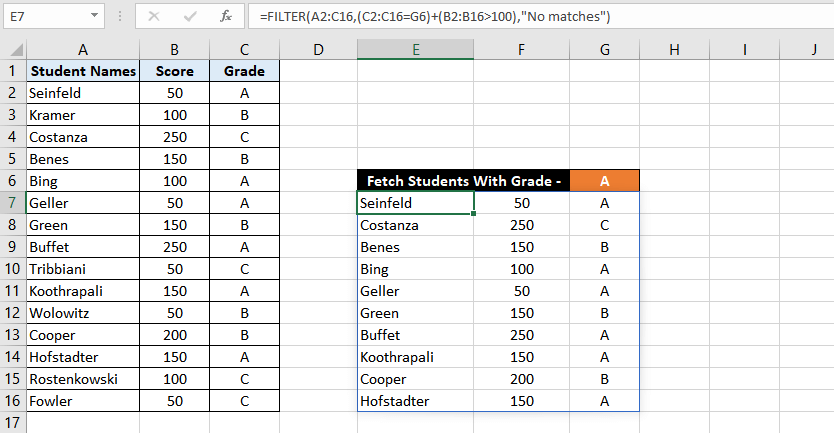Viewport: 834px width, 433px height.
Task: Click inside the FILTER formula in the formula bar
Action: coord(435,16)
